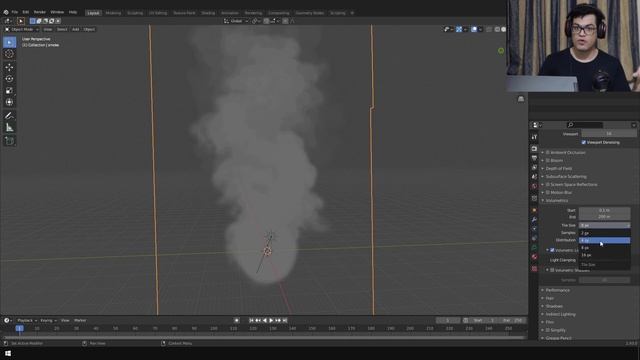The image size is (640, 360).
Task: Select the Add Cube tool
Action: point(9,141)
